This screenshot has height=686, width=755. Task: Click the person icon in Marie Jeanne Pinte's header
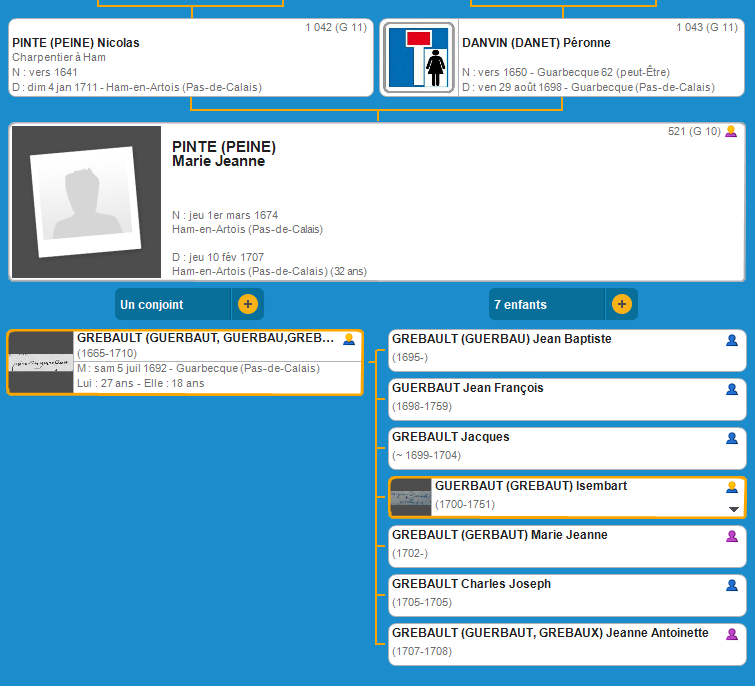[x=731, y=132]
